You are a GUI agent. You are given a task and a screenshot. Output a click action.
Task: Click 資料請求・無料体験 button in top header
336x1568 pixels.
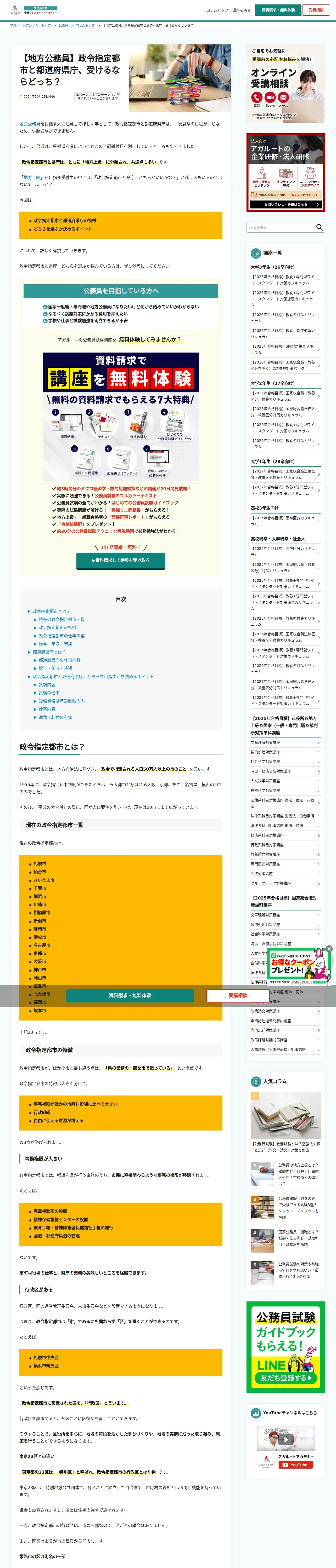[278, 10]
